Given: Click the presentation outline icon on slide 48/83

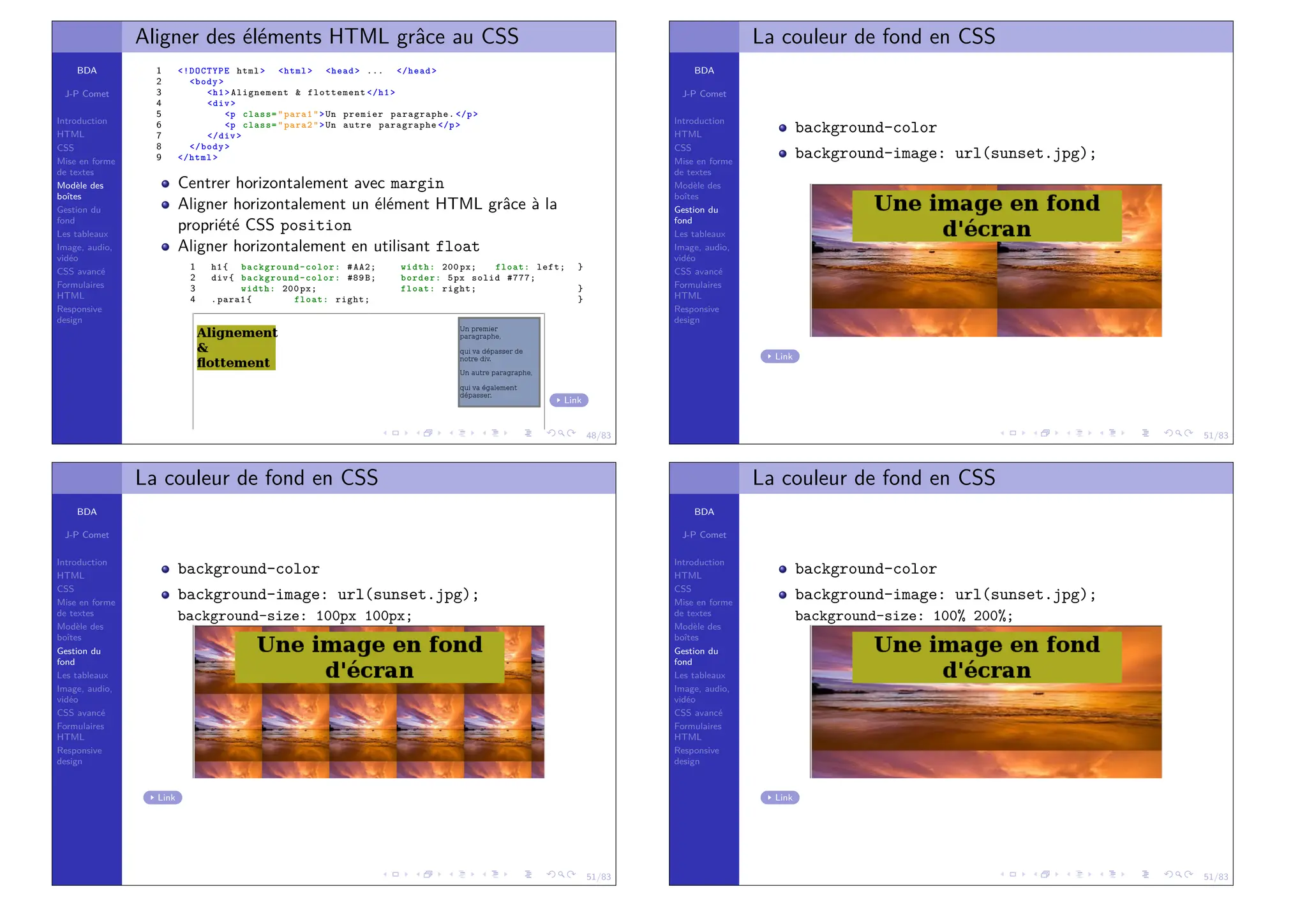Looking at the screenshot, I should point(528,433).
